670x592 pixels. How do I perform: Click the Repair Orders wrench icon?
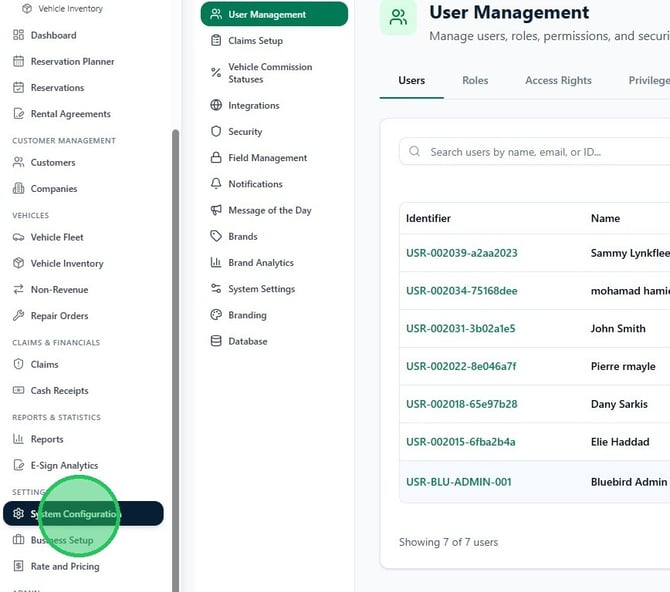click(x=18, y=315)
